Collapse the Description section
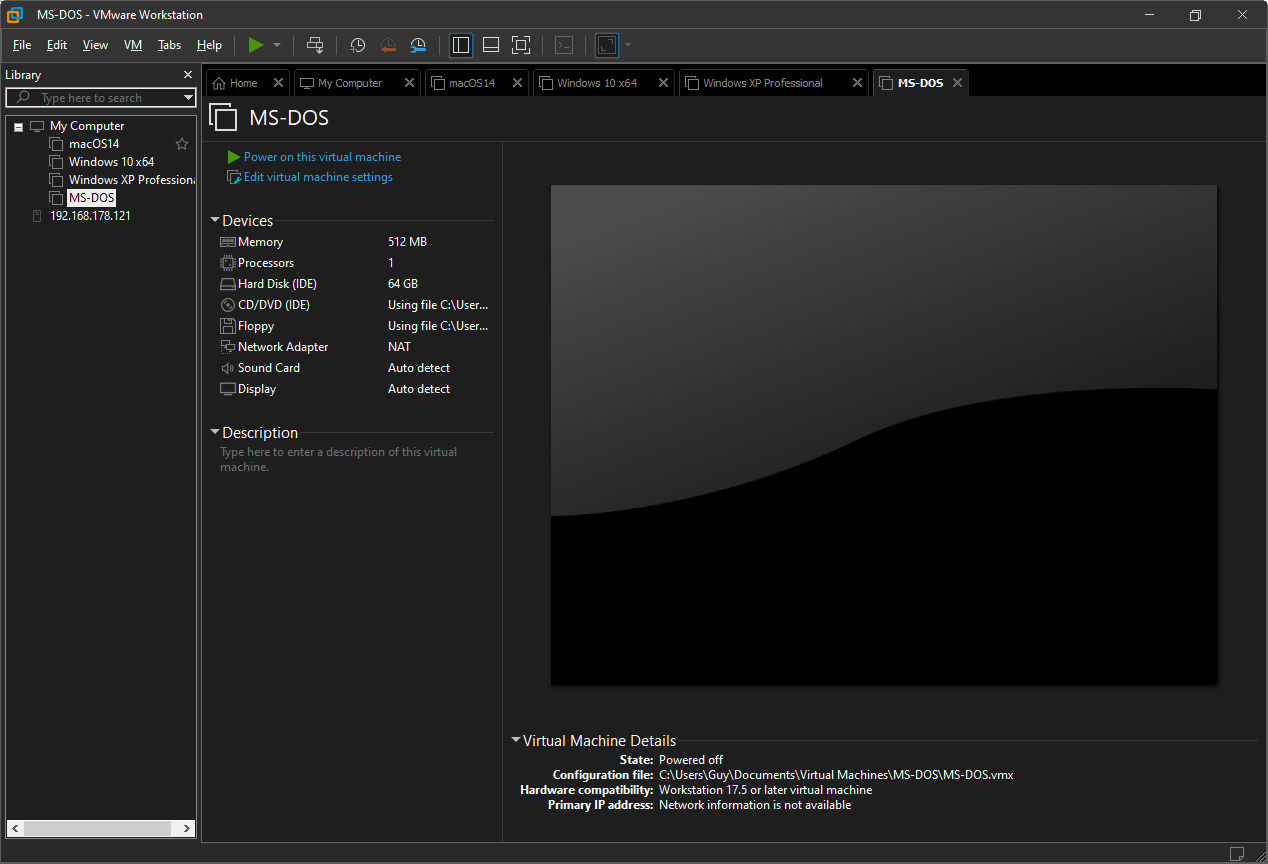 215,433
